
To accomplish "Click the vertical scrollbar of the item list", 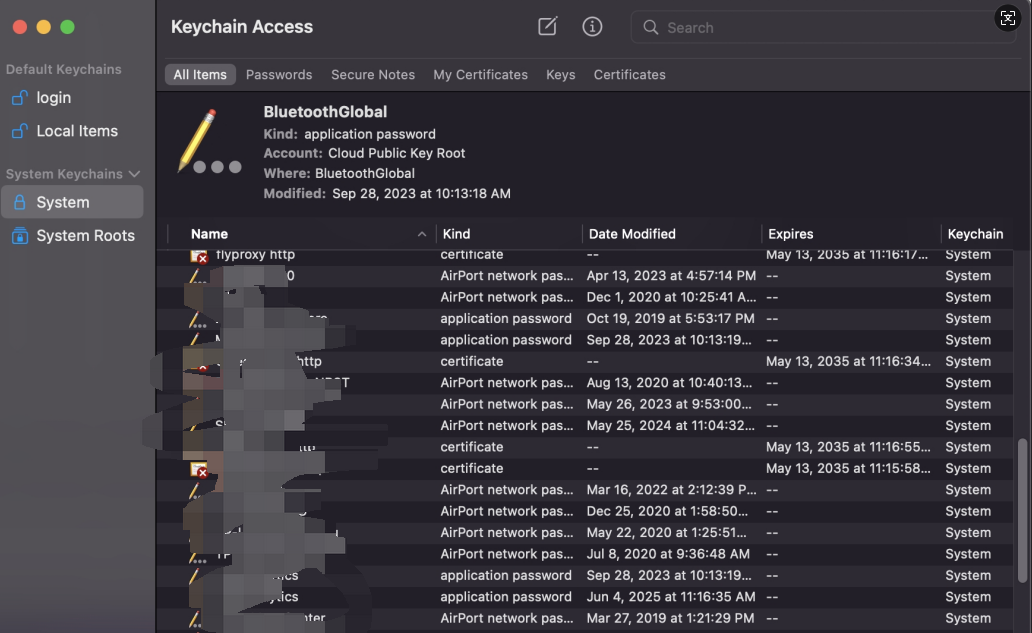I will coord(1022,511).
